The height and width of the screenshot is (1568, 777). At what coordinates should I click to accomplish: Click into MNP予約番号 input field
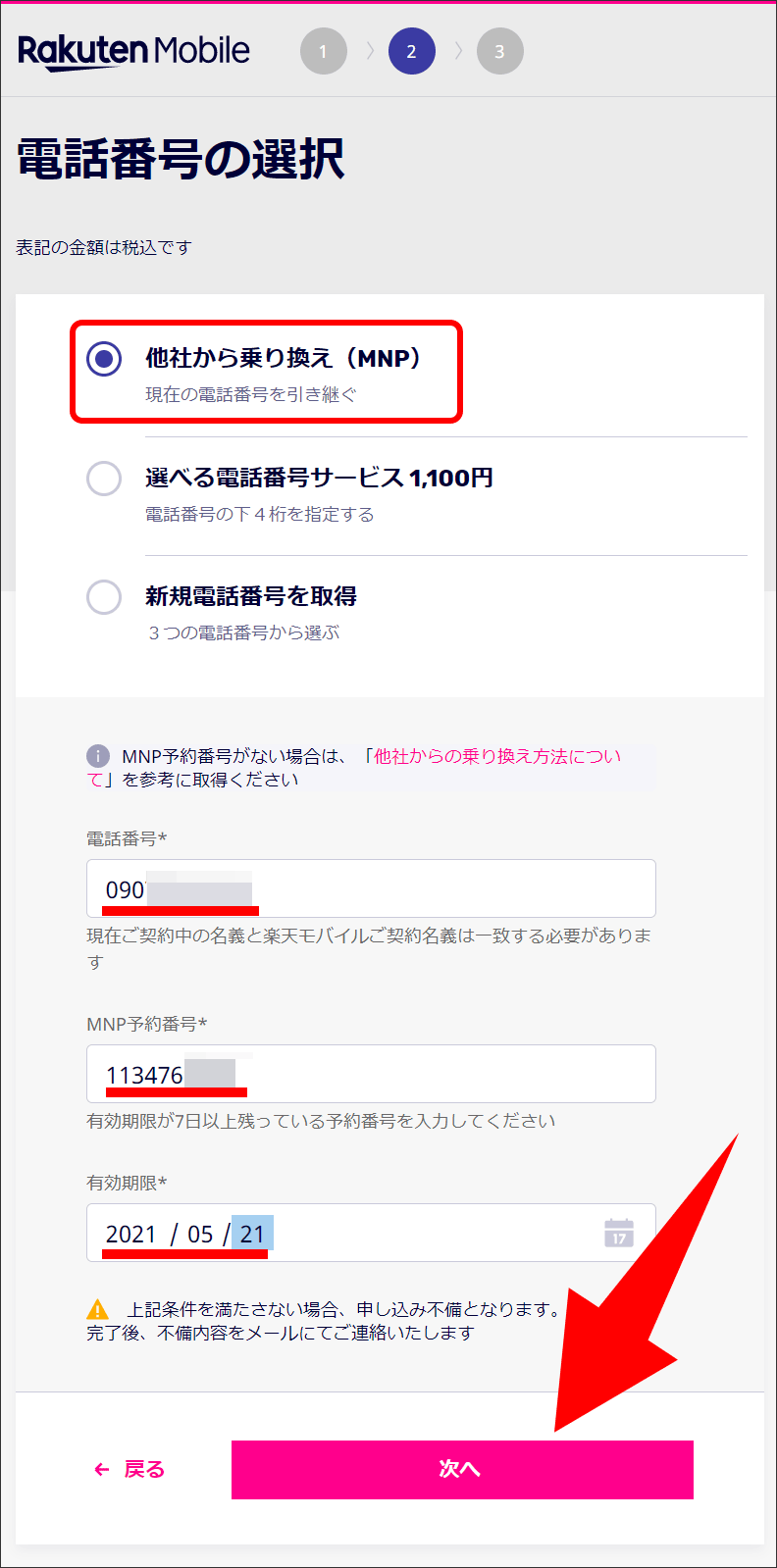tap(371, 1074)
